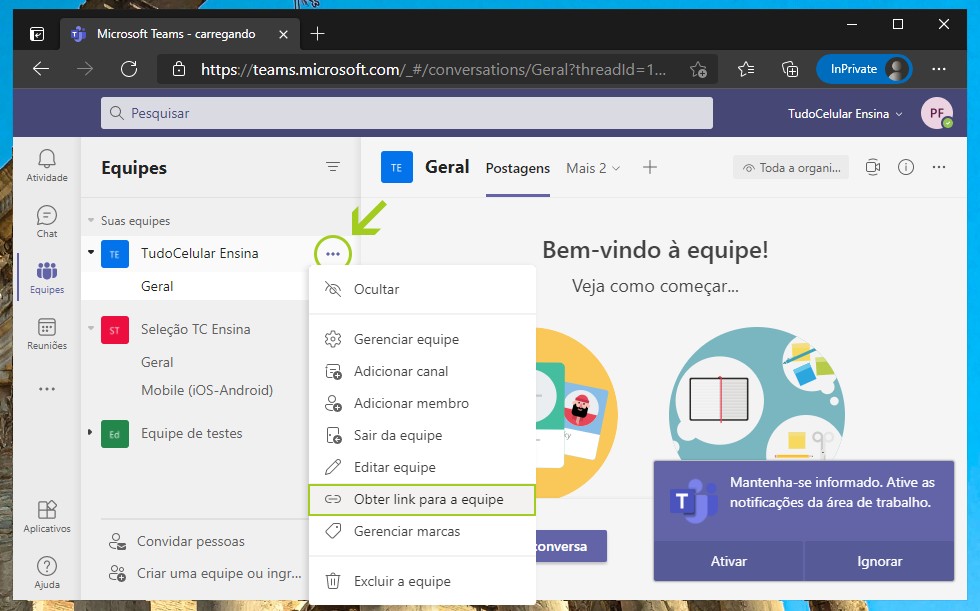The height and width of the screenshot is (611, 980).
Task: Click the Ajuda help icon
Action: pos(47,572)
